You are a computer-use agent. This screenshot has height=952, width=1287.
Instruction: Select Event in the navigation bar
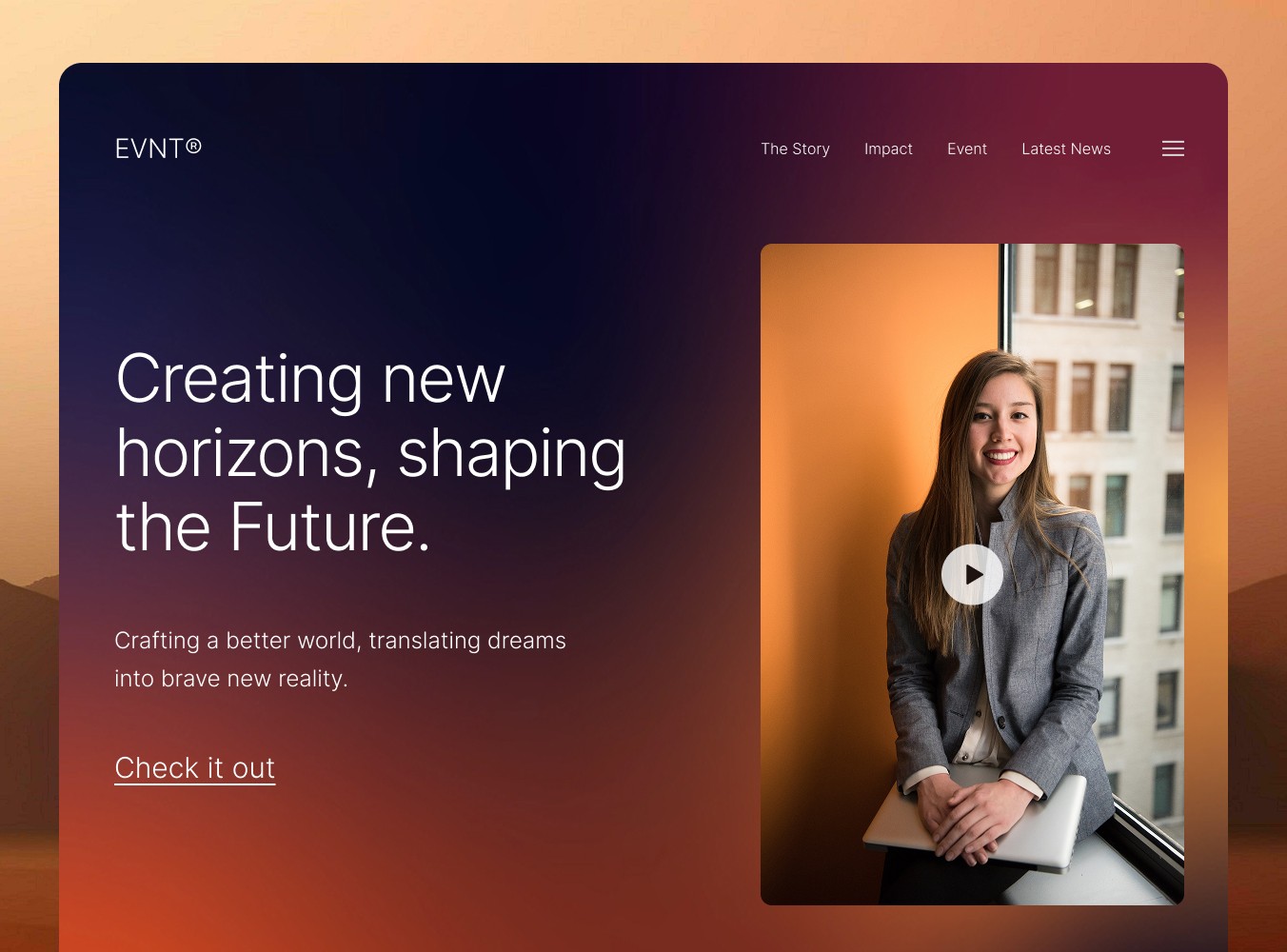click(x=967, y=149)
